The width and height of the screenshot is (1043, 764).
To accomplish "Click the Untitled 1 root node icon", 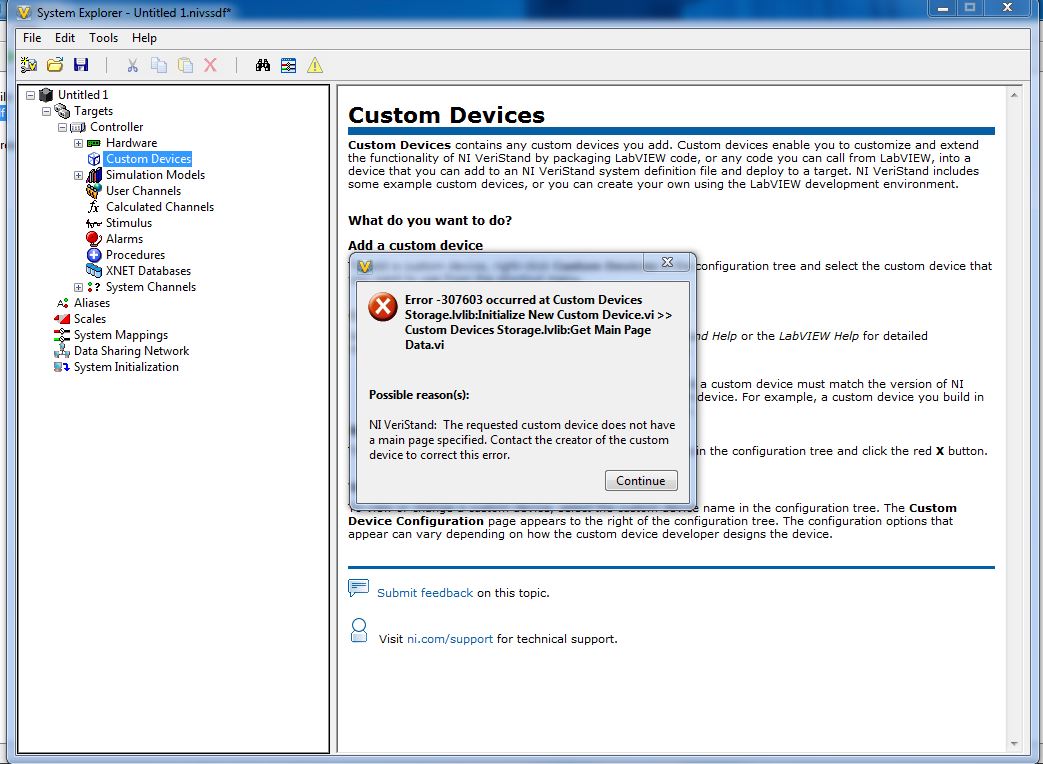I will coord(46,94).
